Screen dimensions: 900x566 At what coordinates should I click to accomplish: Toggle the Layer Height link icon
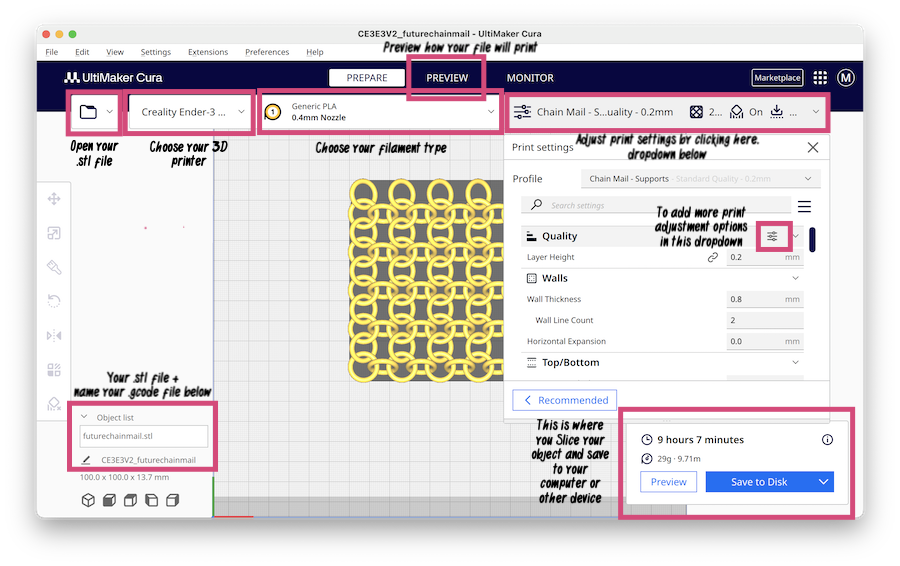click(713, 257)
